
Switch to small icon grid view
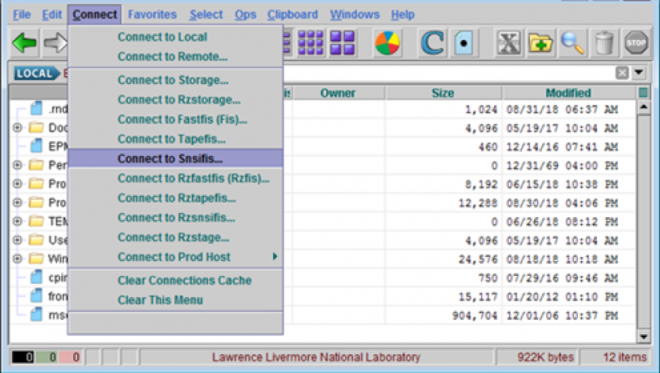coord(311,43)
